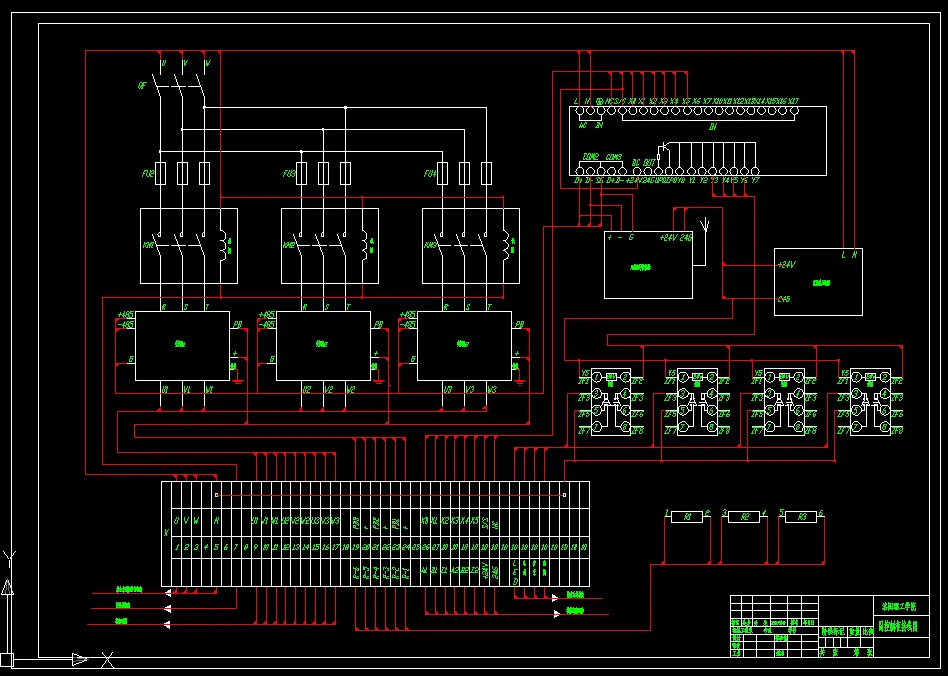Click the UCS Y axis arrow
This screenshot has height=676, width=948.
(7, 587)
